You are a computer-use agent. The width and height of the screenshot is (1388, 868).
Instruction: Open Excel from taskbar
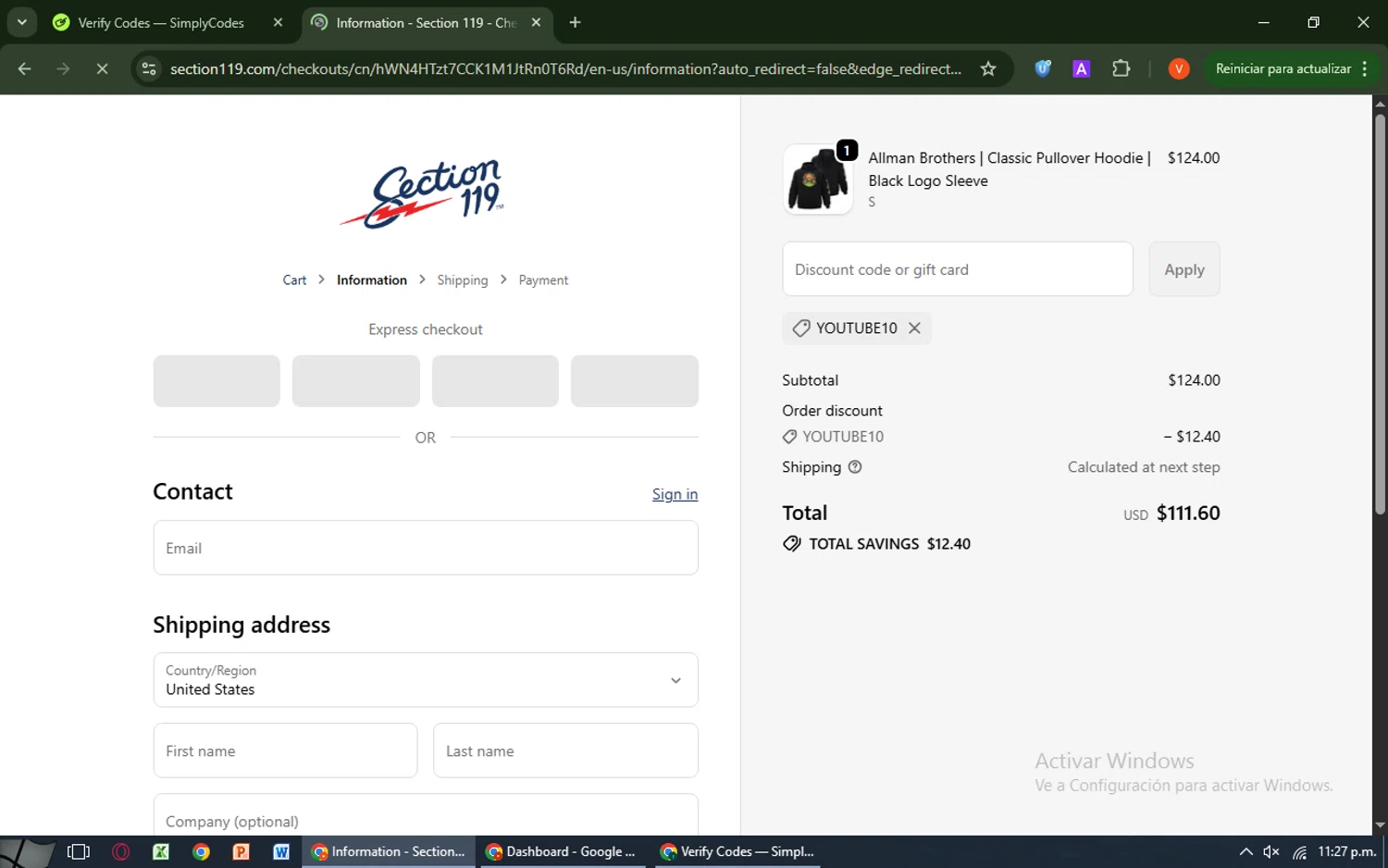pos(161,851)
